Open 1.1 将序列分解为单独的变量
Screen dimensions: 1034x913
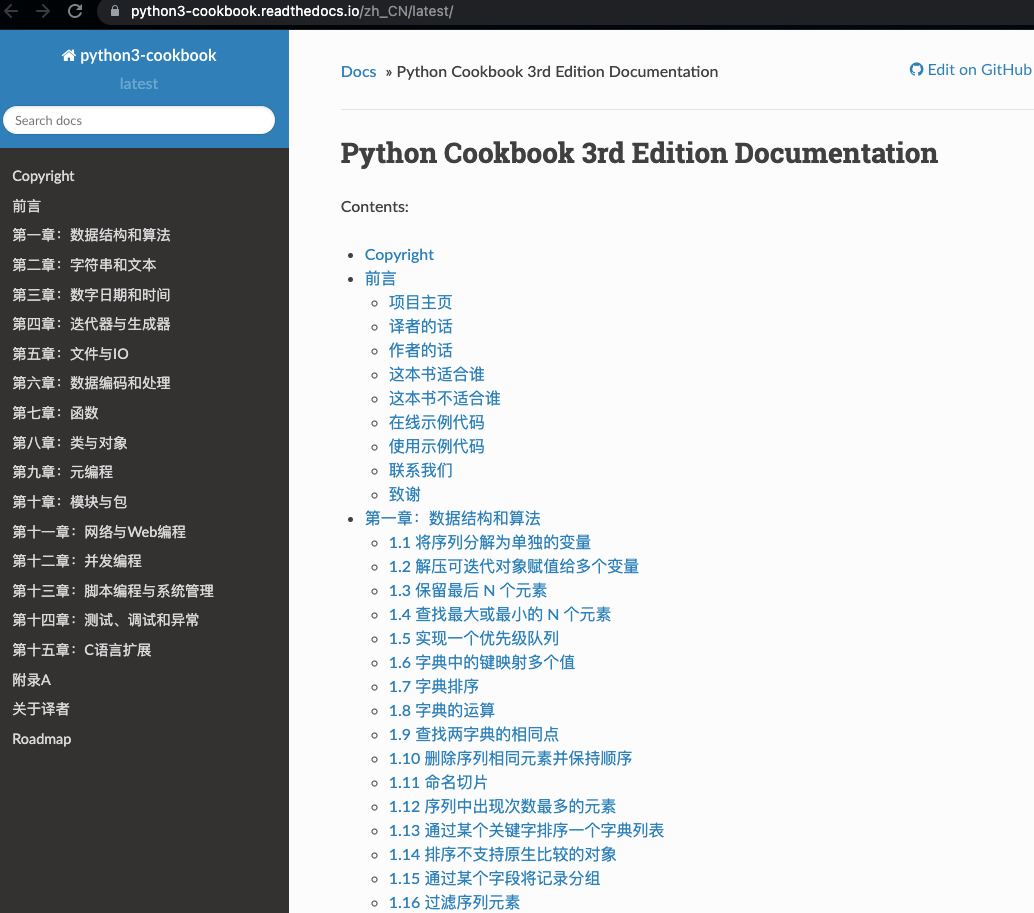489,543
